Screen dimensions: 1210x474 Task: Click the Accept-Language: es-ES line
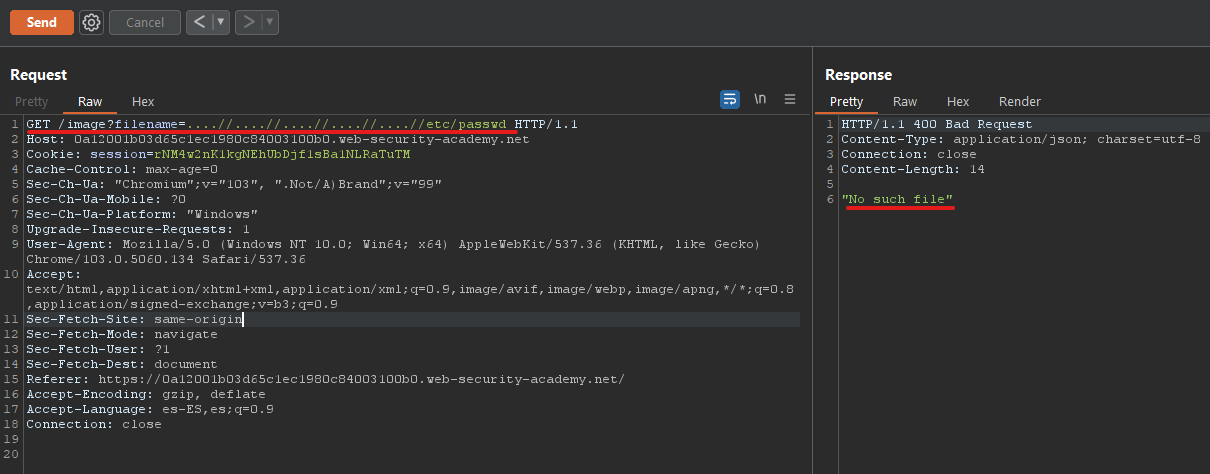(150, 409)
